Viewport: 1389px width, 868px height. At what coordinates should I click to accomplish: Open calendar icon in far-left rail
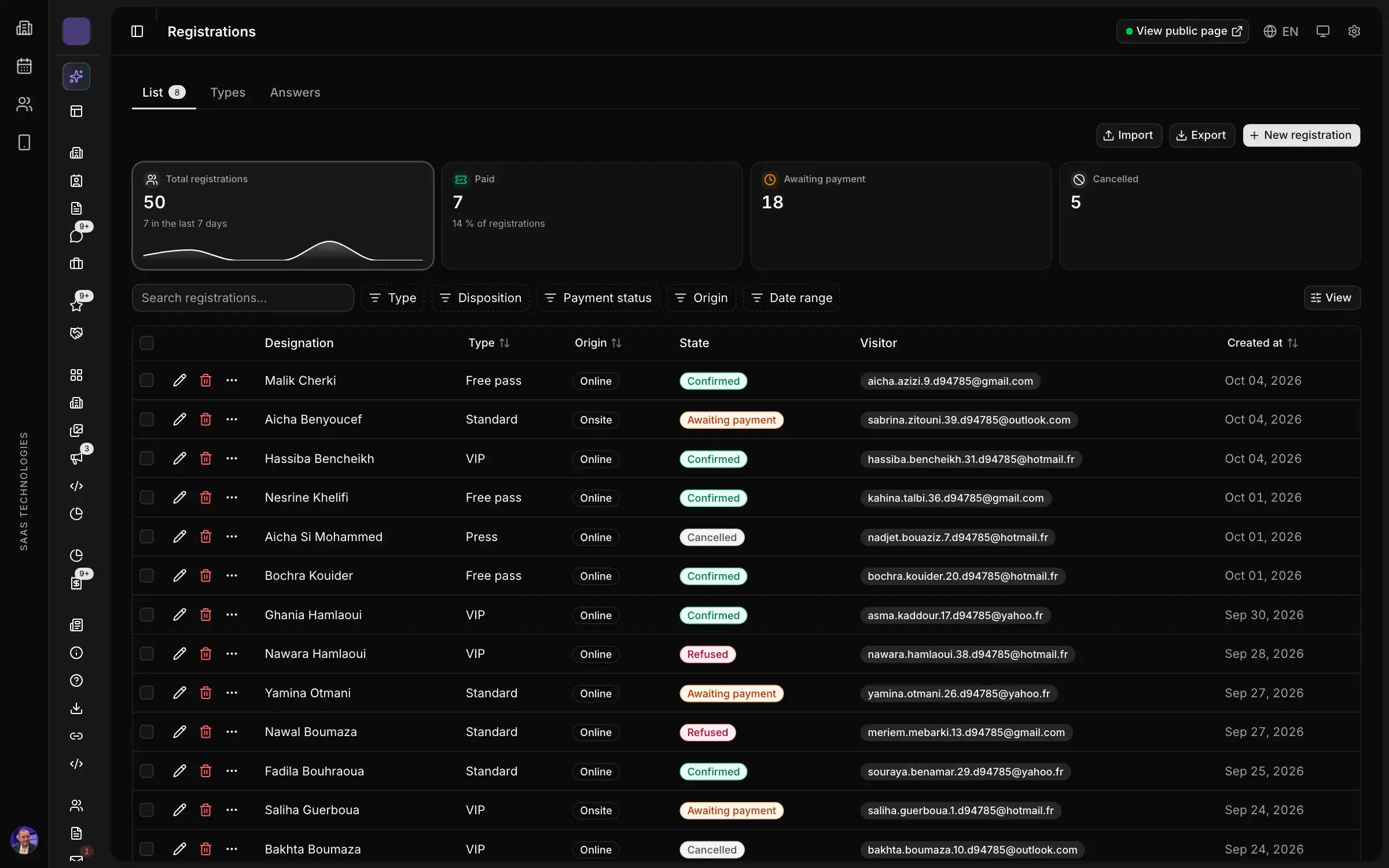(24, 66)
